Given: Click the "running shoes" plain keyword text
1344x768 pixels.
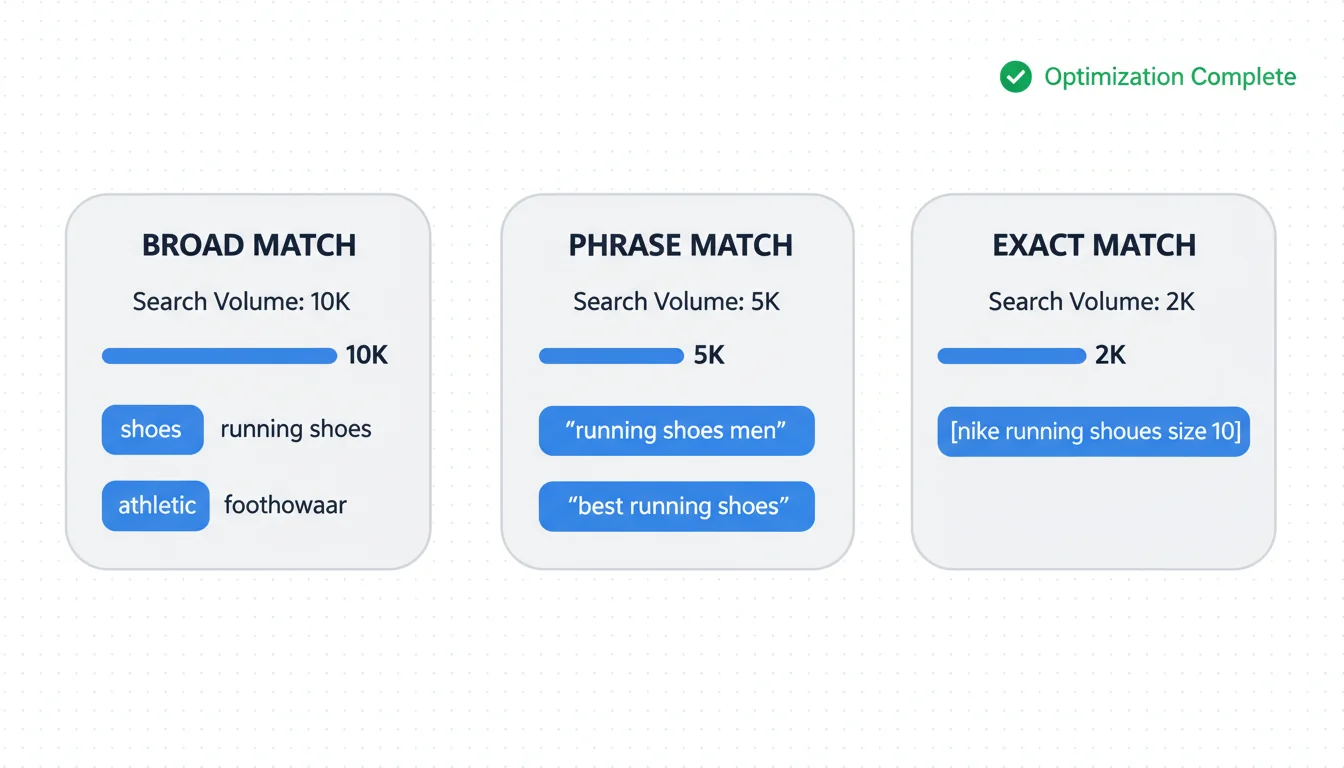Looking at the screenshot, I should click(296, 430).
